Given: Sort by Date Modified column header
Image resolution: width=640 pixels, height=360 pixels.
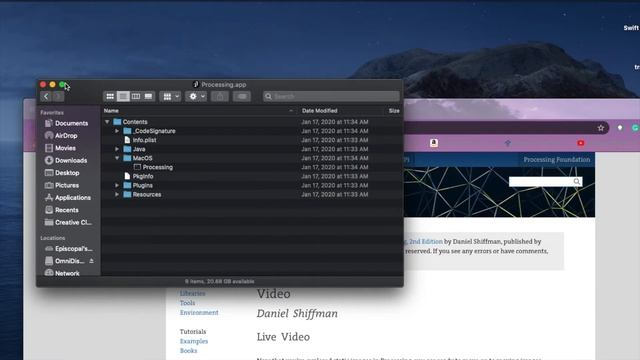Looking at the screenshot, I should 320,111.
